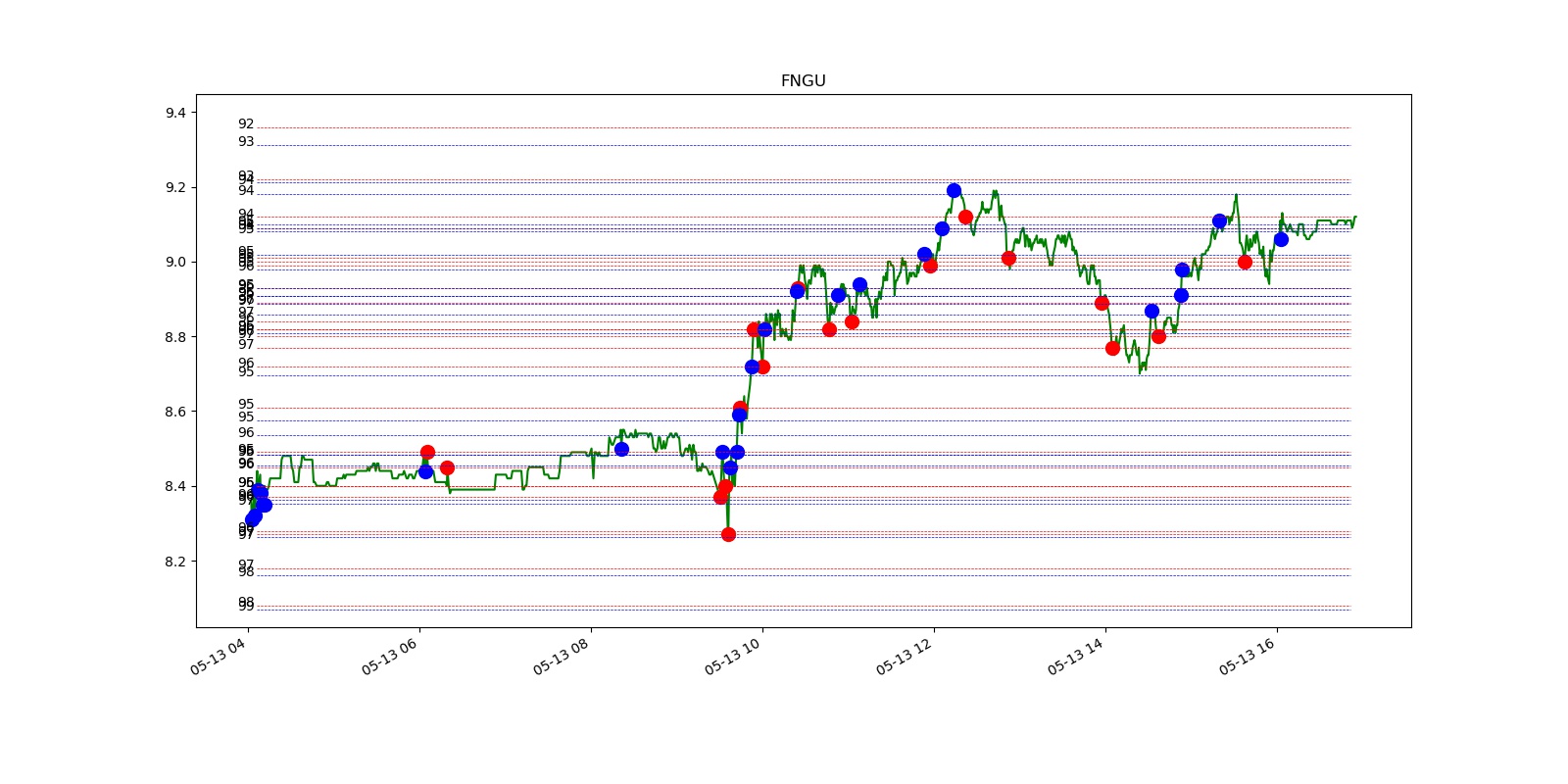Screen dimensions: 1568x784
Task: Select the red marker at 8.84 near 11:00
Action: [852, 321]
